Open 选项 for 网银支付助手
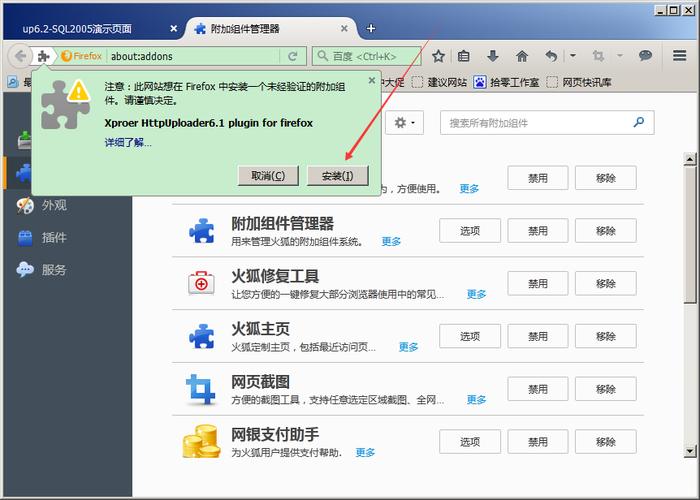Image resolution: width=700 pixels, height=500 pixels. (x=470, y=441)
